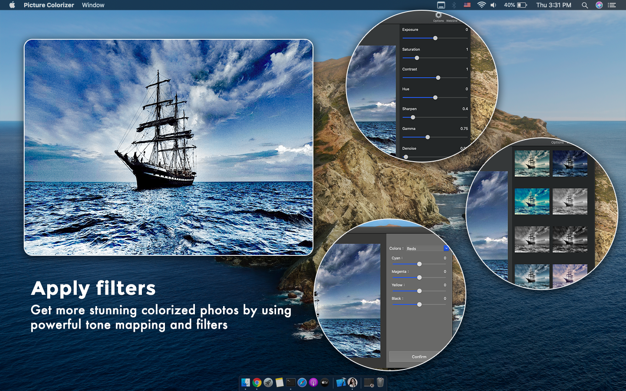Screen dimensions: 626x391
Task: Open the Trash in the dock
Action: 380,383
